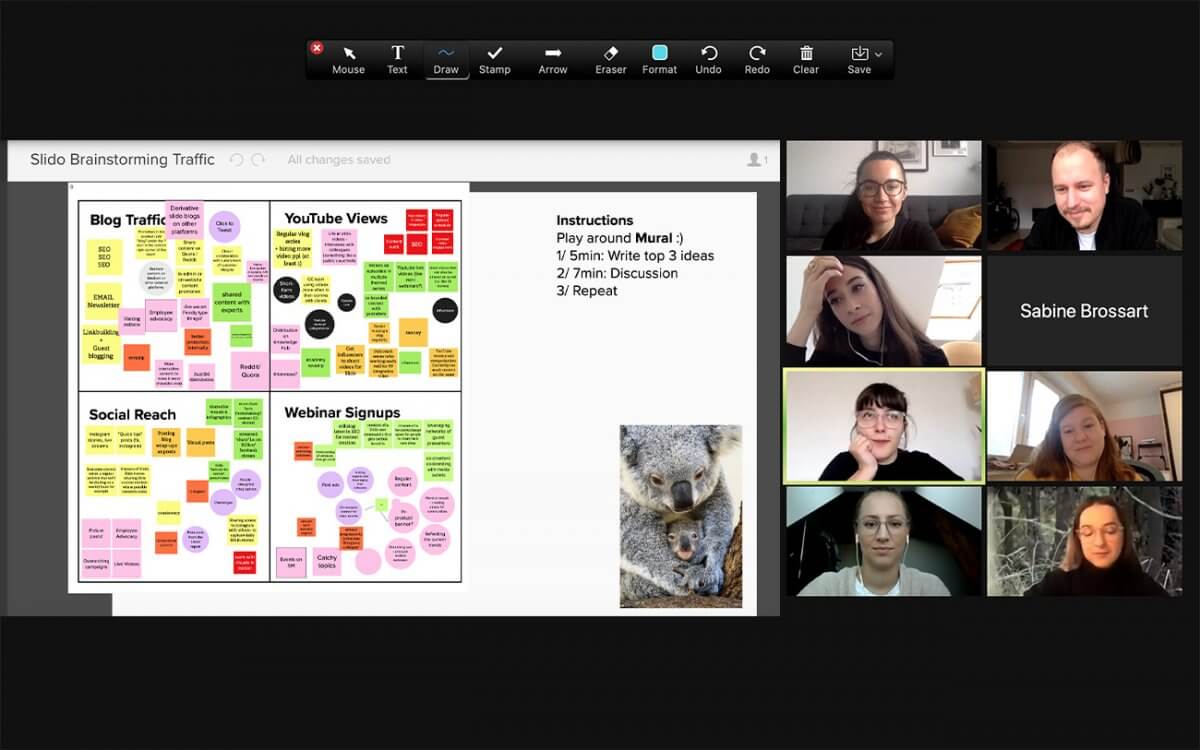Click Sabine Brossart's video tile

click(x=1084, y=310)
